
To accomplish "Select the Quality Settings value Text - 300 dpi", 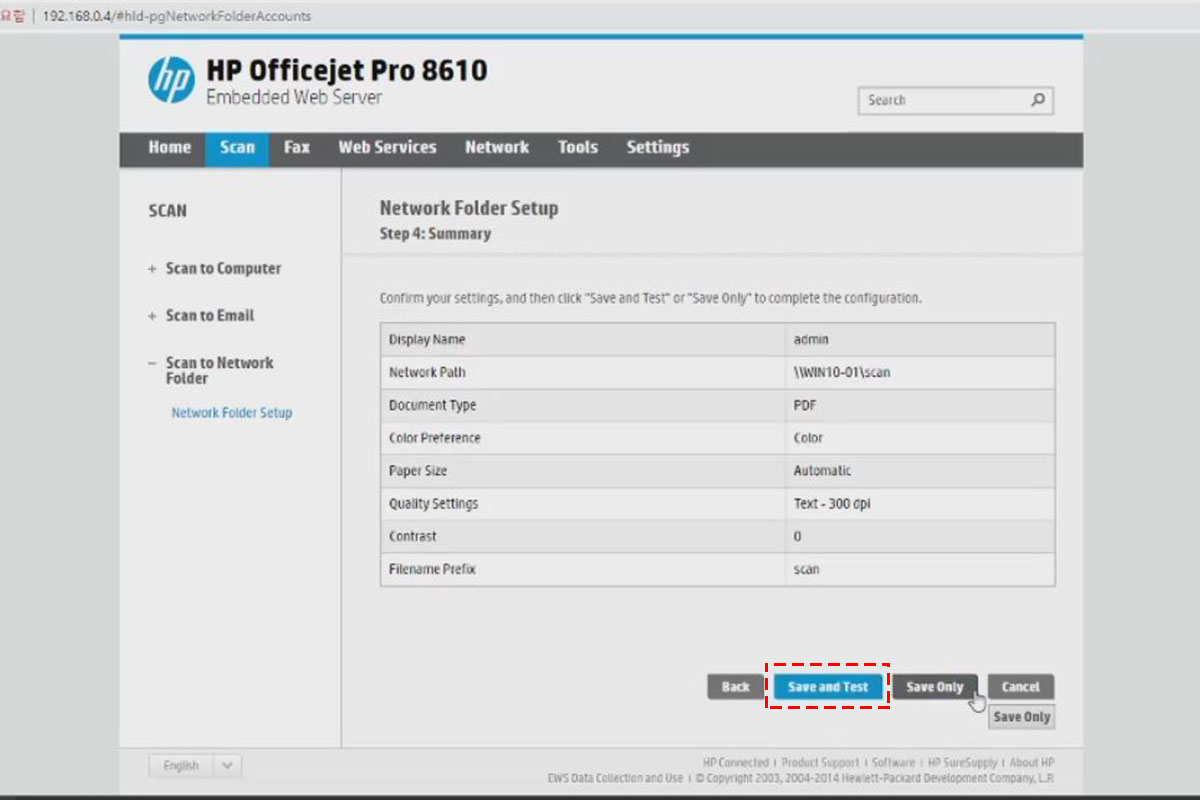I will tap(831, 504).
